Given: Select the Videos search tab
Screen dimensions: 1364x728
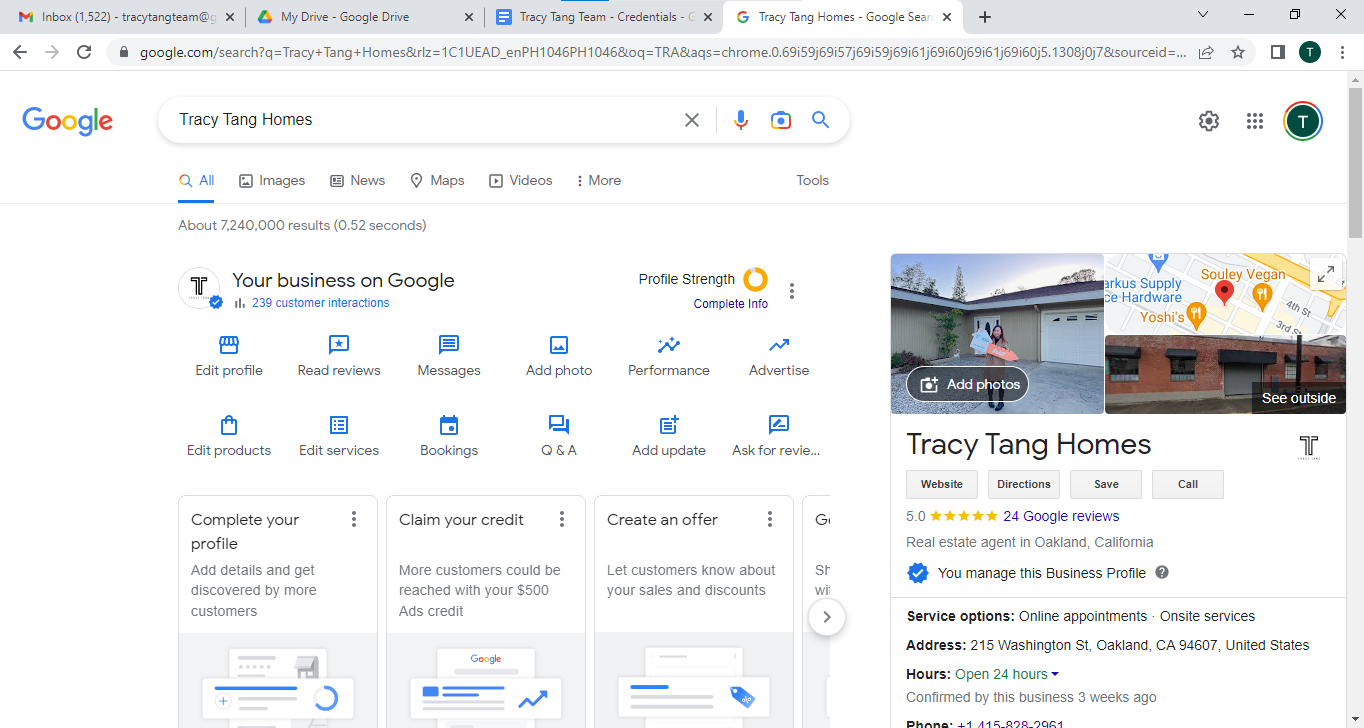Looking at the screenshot, I should (521, 181).
